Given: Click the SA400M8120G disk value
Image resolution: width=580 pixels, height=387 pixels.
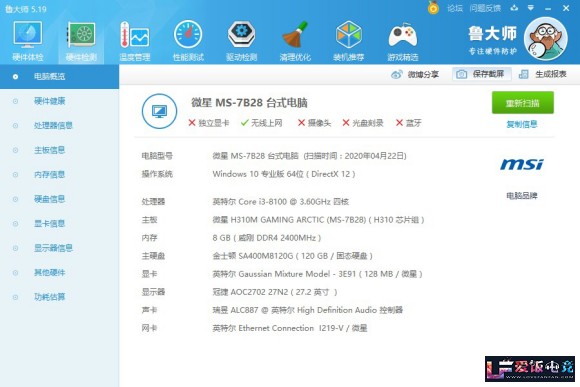Looking at the screenshot, I should click(x=292, y=256).
